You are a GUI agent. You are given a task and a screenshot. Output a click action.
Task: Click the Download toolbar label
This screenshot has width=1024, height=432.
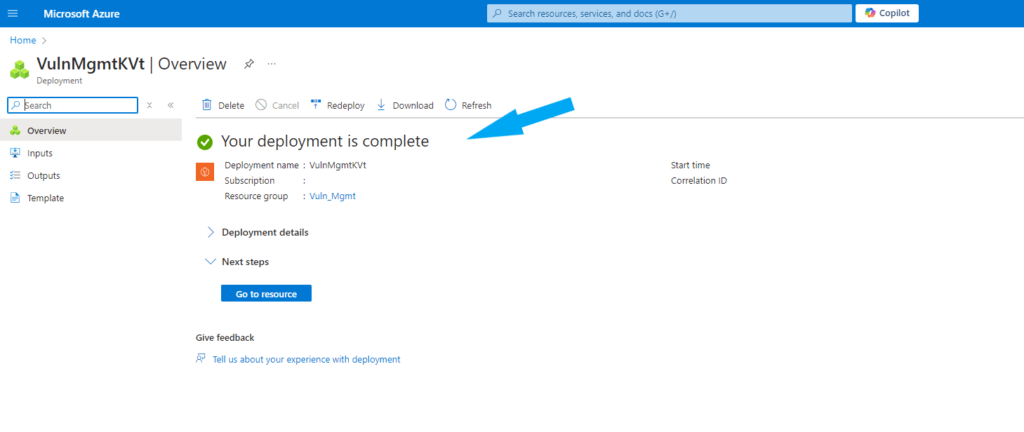(x=413, y=106)
